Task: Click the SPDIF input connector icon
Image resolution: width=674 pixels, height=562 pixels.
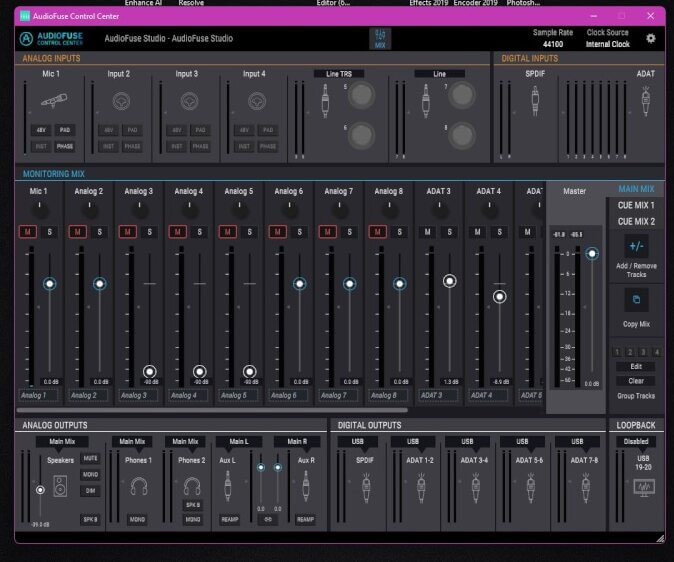Action: (535, 101)
